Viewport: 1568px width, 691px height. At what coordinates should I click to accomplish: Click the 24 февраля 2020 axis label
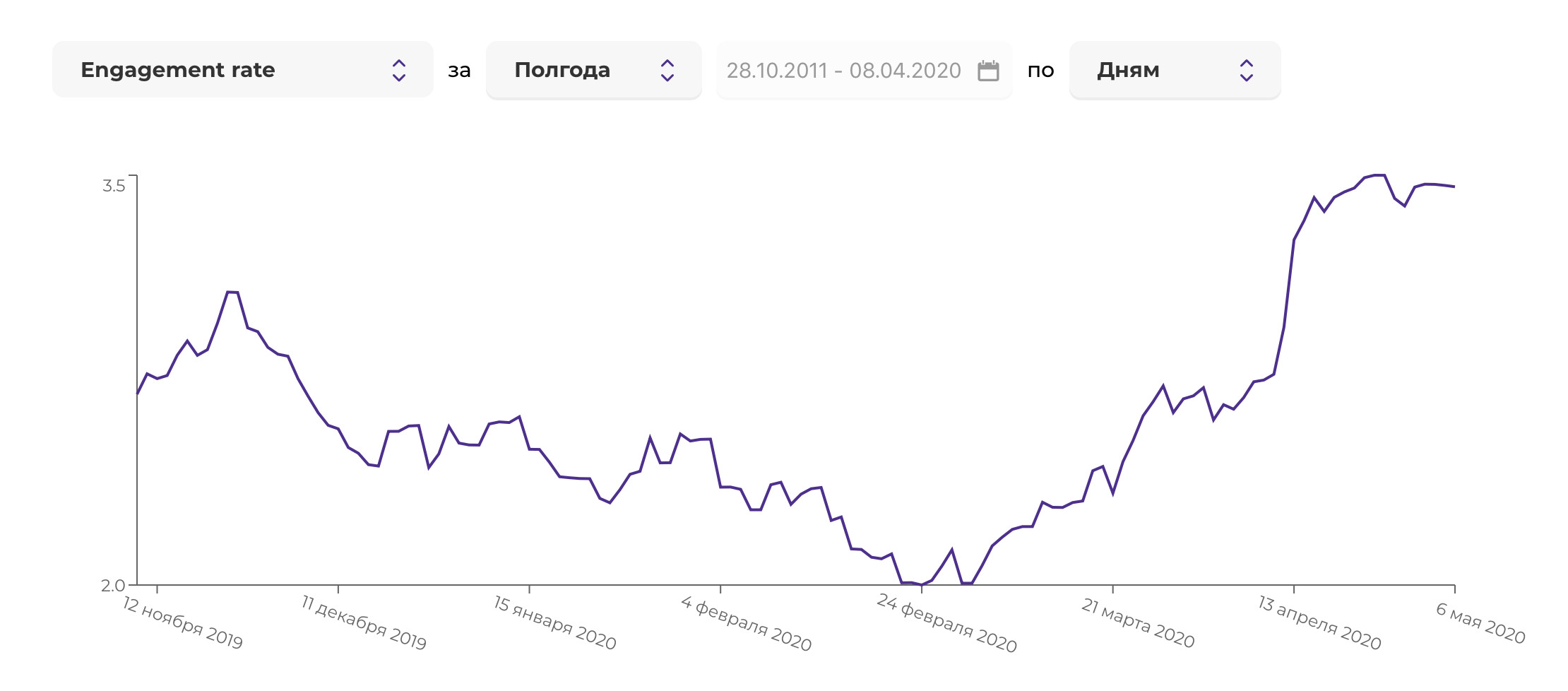(946, 622)
